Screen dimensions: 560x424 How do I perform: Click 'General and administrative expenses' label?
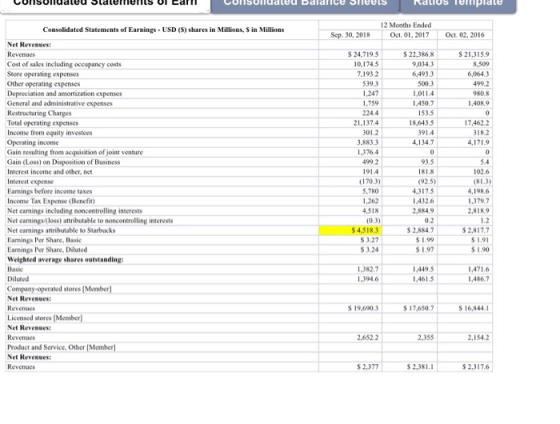click(60, 104)
